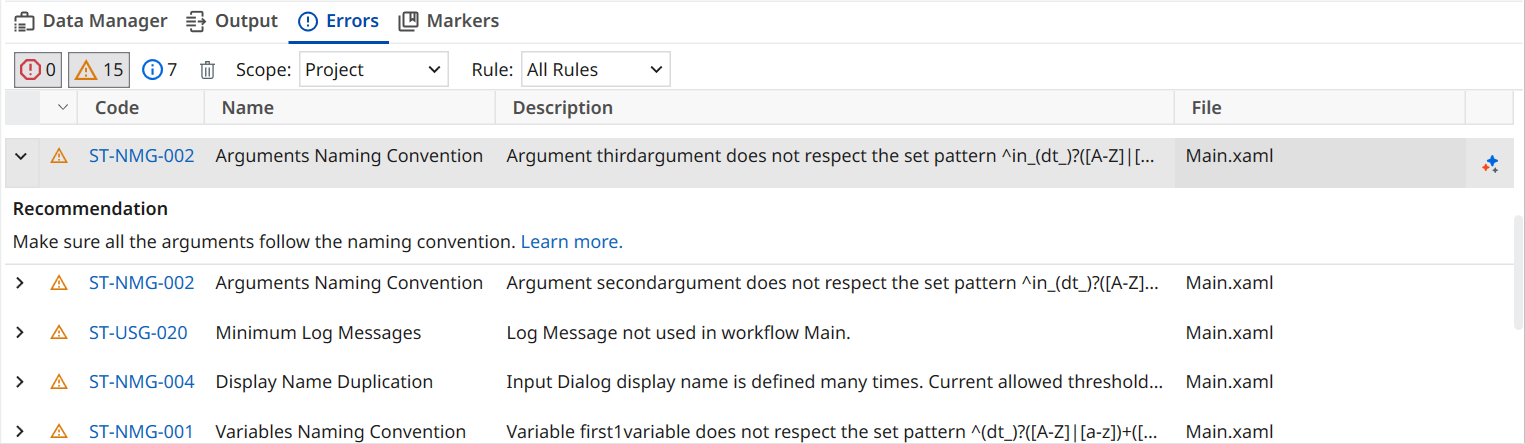The width and height of the screenshot is (1525, 444).
Task: Switch to the Output tab
Action: pos(232,21)
